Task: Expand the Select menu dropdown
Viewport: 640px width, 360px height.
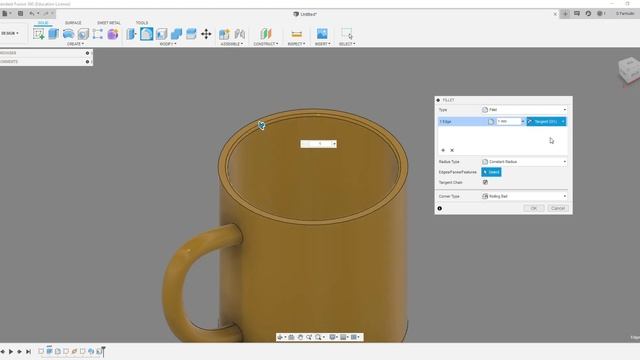Action: pyautogui.click(x=347, y=44)
